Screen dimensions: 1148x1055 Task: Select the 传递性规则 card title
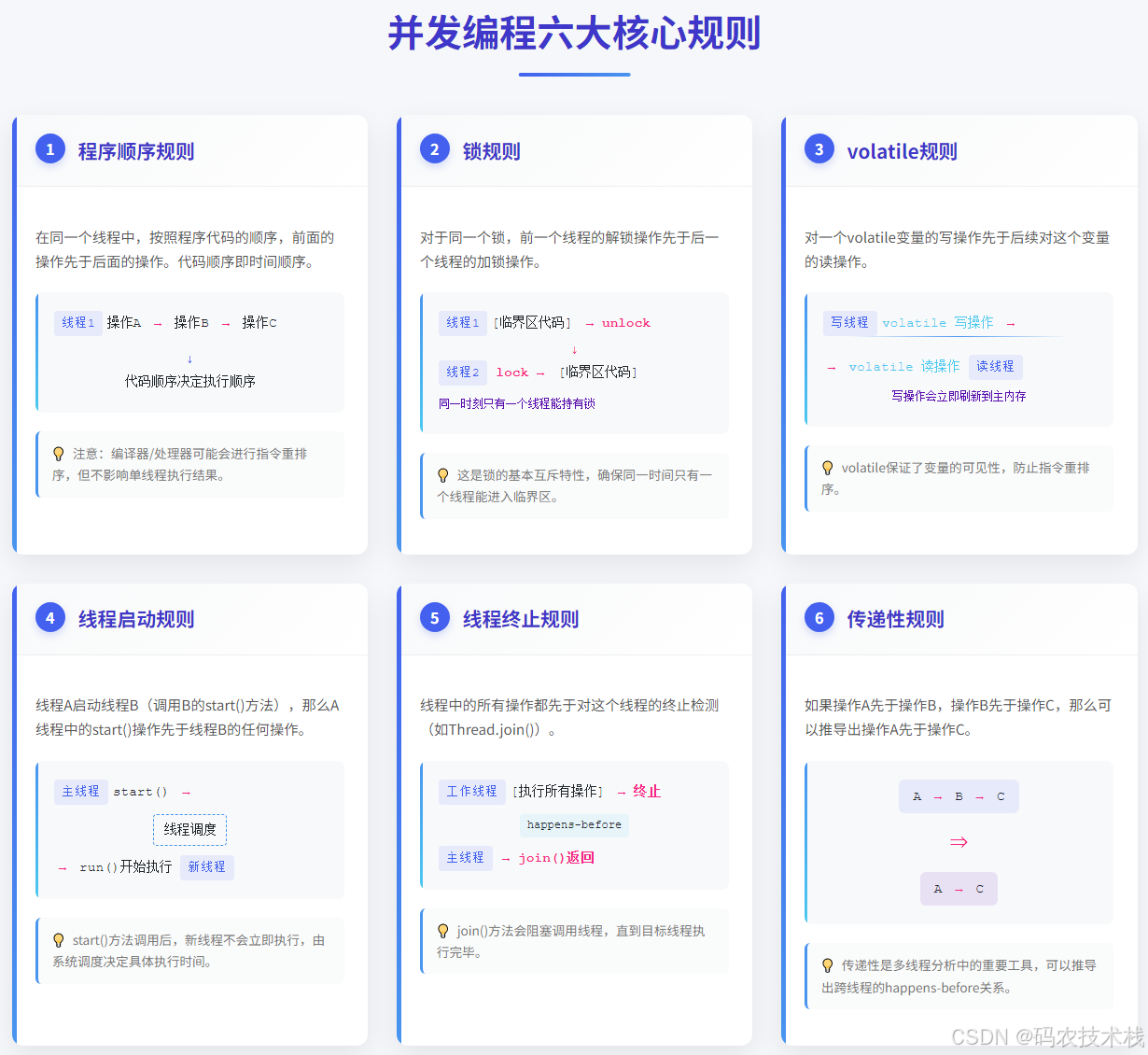tap(895, 618)
